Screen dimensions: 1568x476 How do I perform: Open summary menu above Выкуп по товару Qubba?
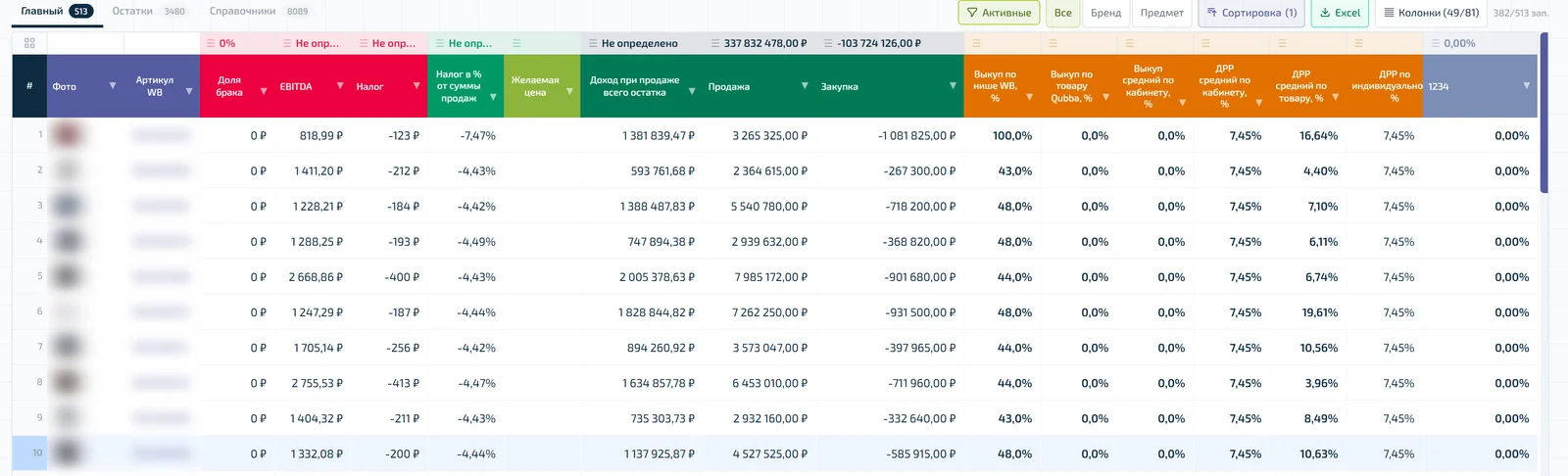click(x=1053, y=43)
